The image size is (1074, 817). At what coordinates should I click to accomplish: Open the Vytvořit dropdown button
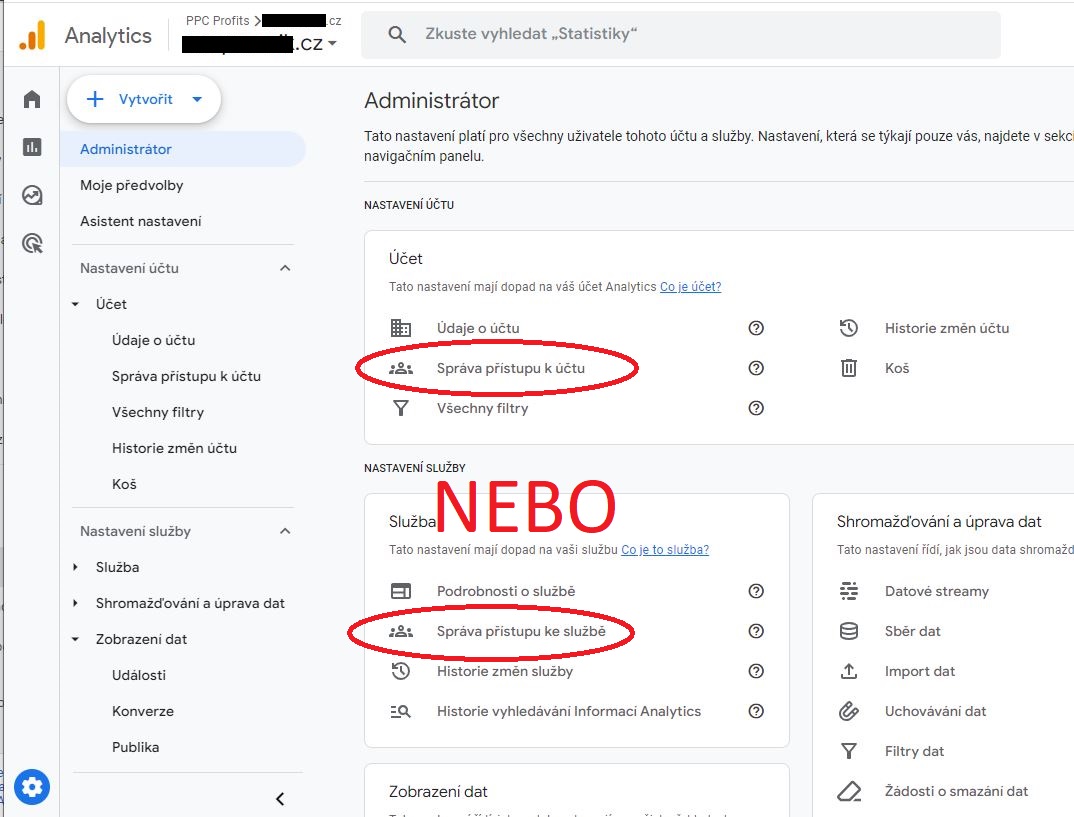point(144,99)
